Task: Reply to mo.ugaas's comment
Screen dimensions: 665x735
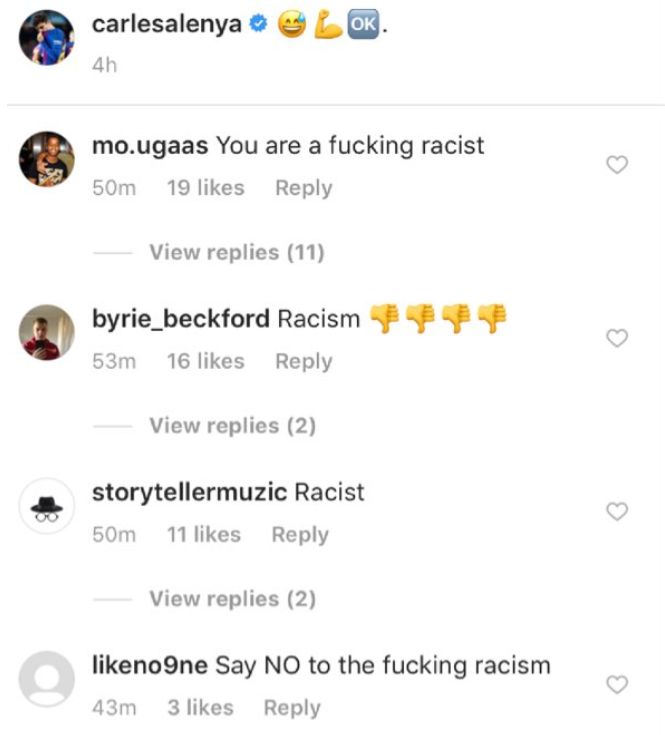Action: (x=304, y=188)
